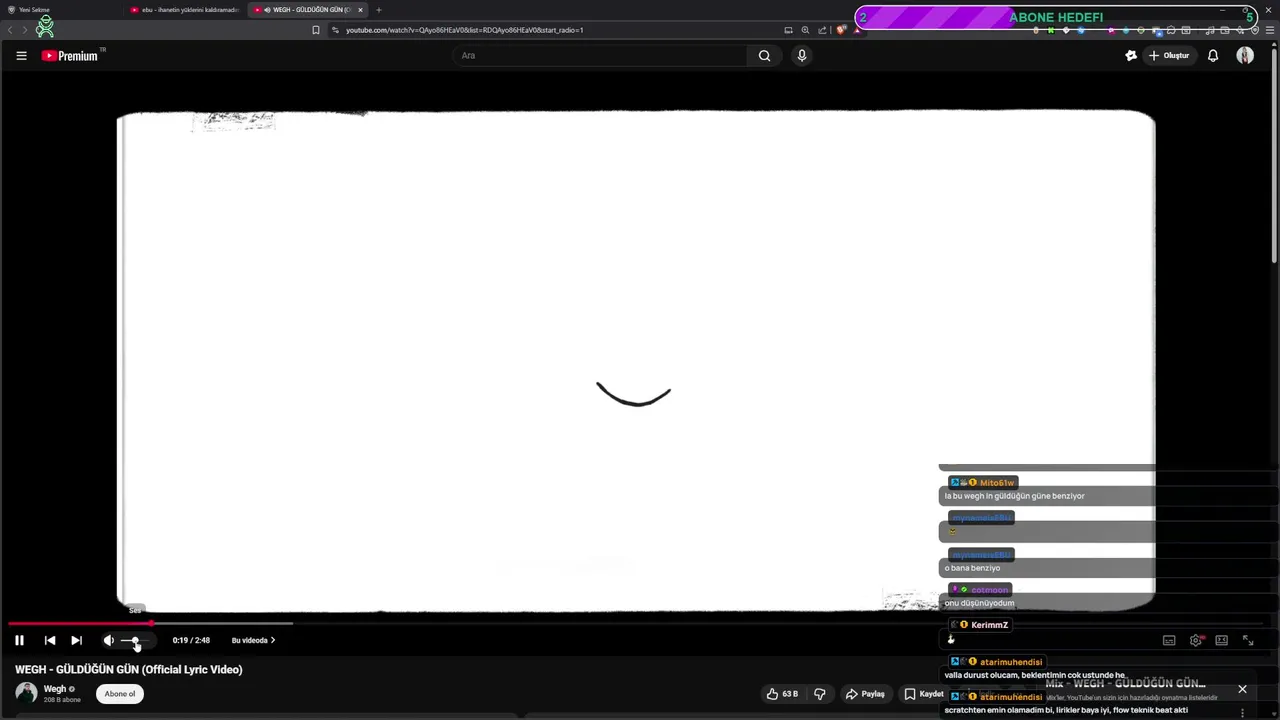The width and height of the screenshot is (1280, 720).
Task: Share the video via 'Paylaş'
Action: click(x=865, y=694)
